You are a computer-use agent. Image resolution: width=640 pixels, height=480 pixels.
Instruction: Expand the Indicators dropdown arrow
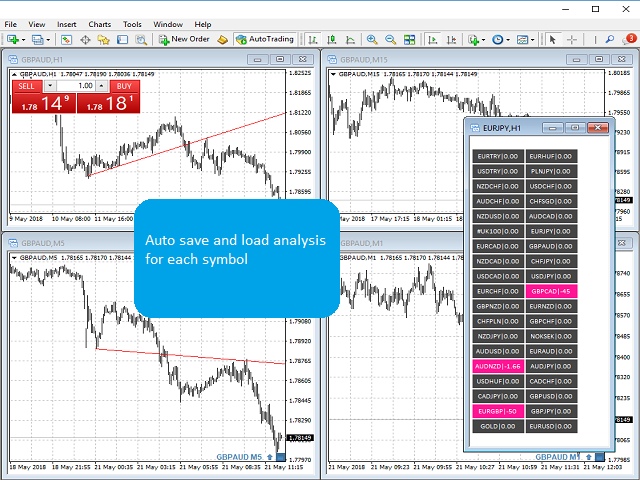click(484, 40)
